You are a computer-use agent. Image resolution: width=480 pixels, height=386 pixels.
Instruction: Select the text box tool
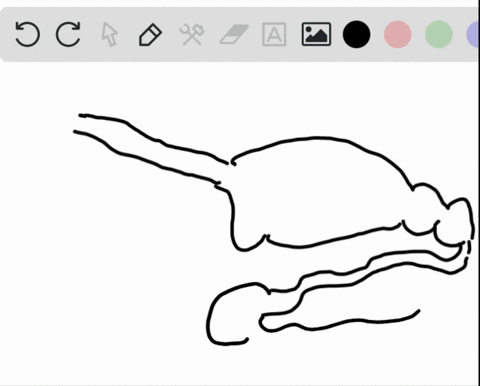274,34
